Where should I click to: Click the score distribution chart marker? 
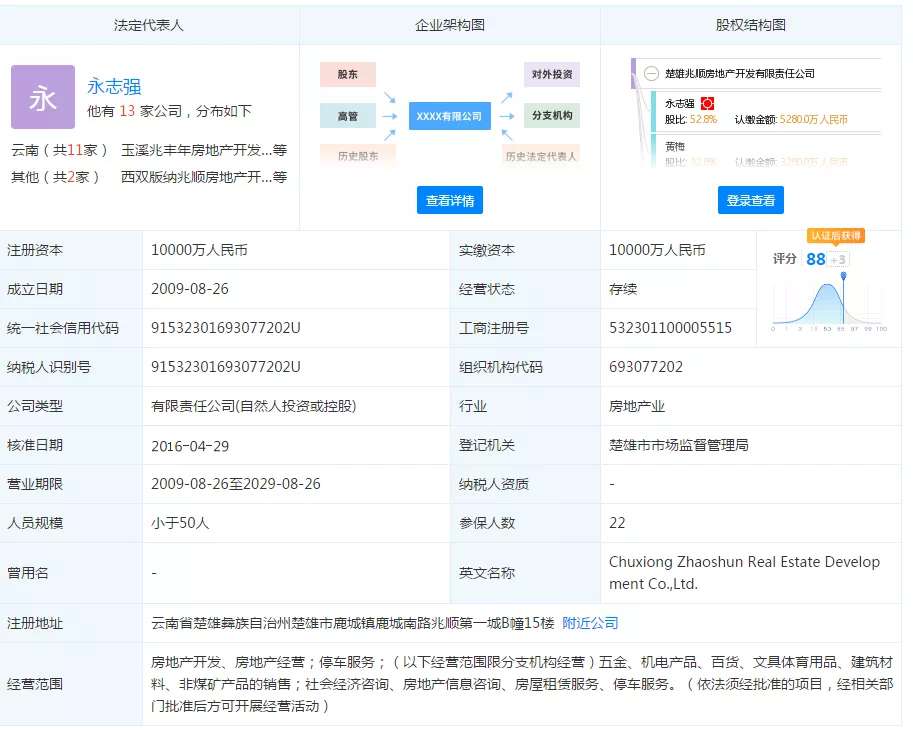click(x=843, y=276)
